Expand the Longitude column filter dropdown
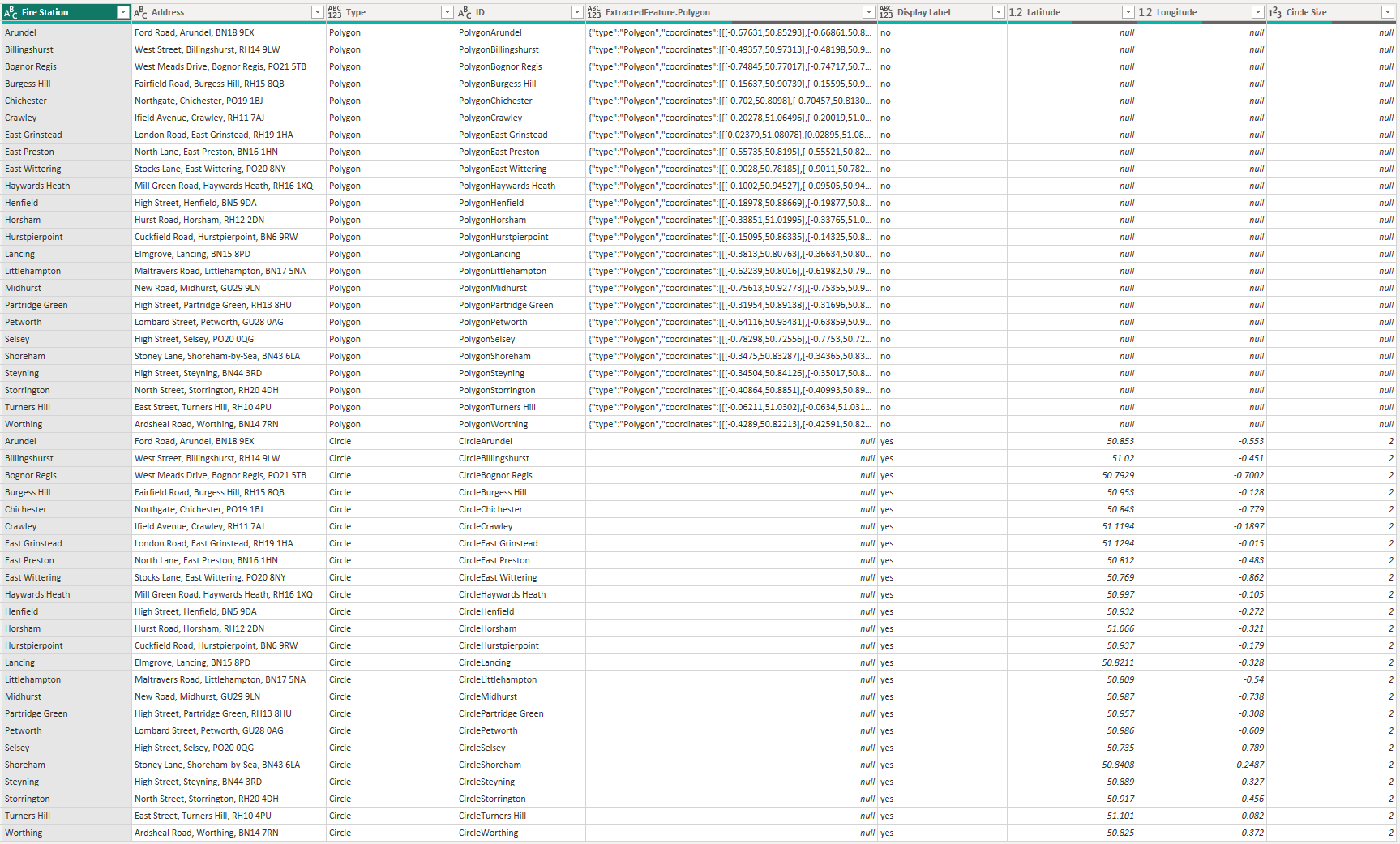 (1257, 12)
